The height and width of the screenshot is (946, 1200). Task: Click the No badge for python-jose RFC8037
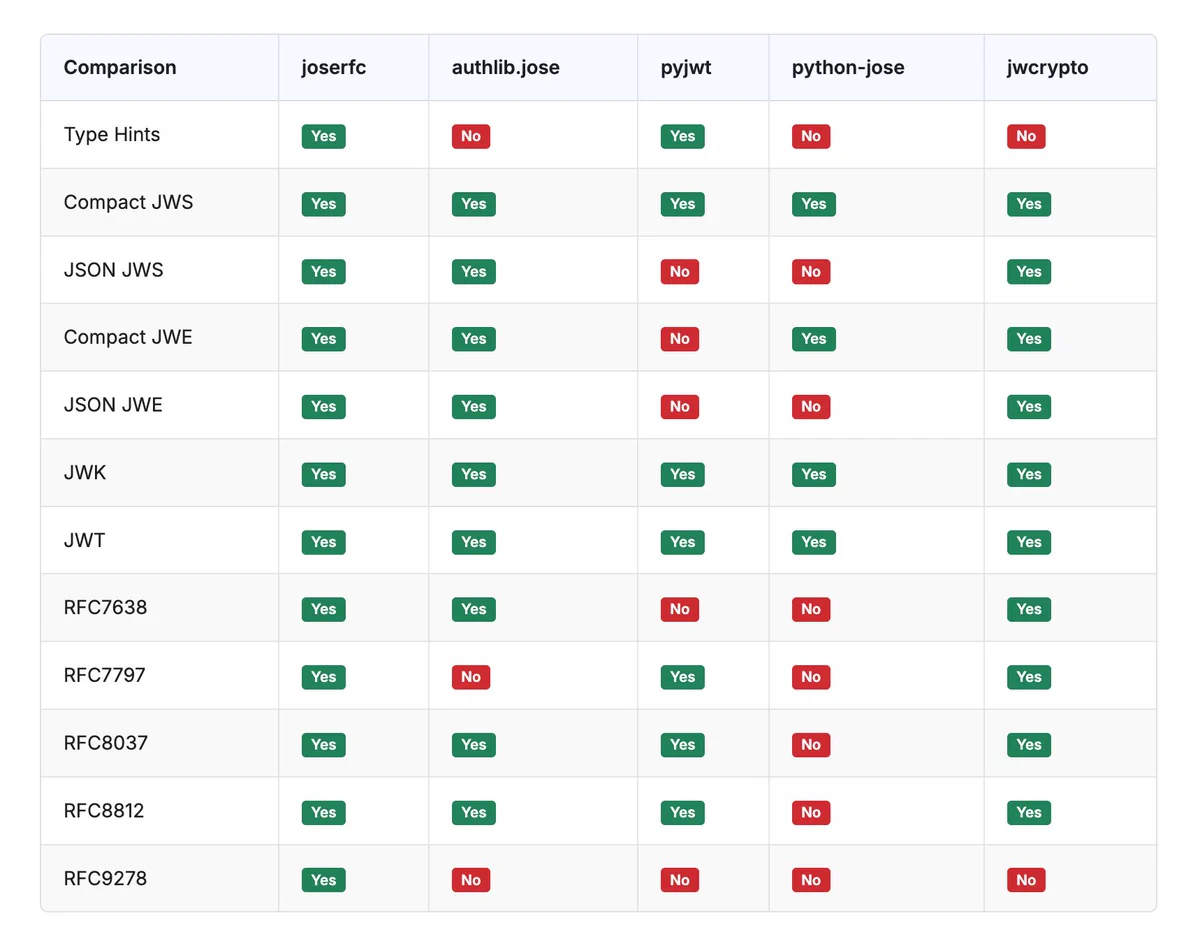pos(811,745)
